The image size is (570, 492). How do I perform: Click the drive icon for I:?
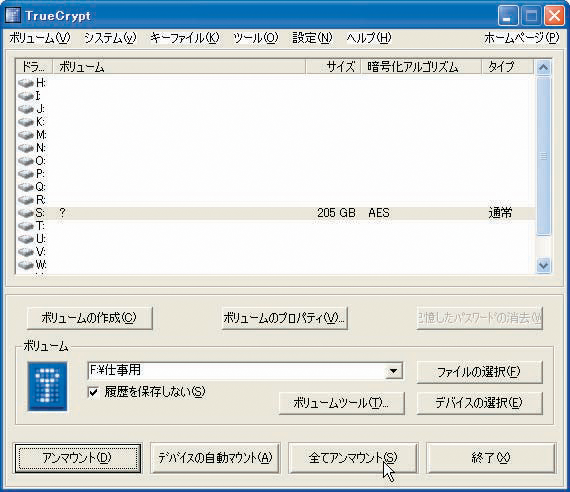click(x=25, y=96)
